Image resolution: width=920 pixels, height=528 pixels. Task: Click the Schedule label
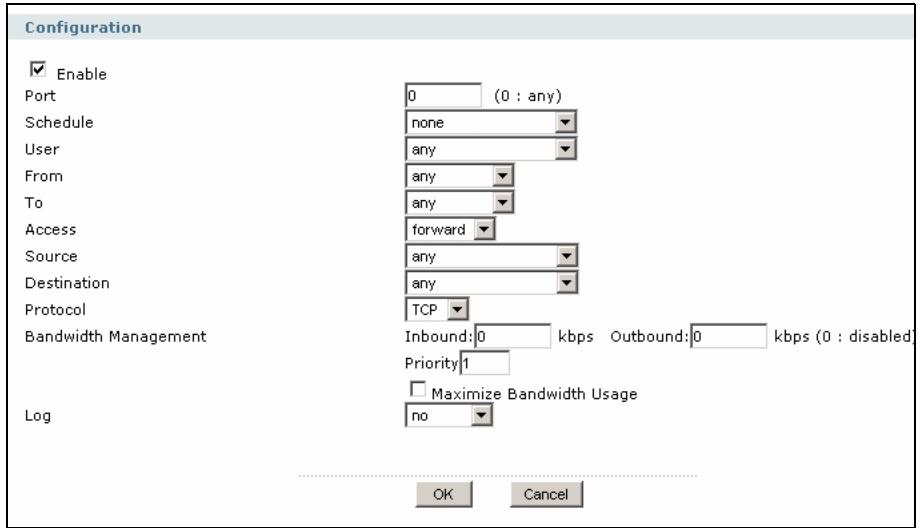[x=59, y=123]
